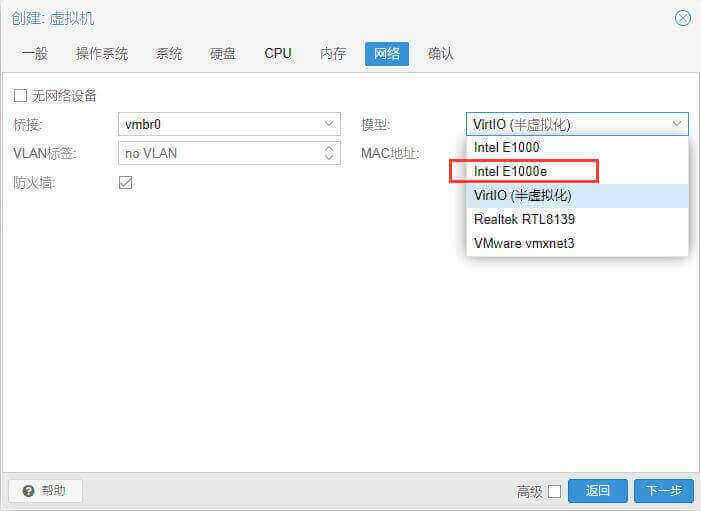Select VirtIO (半虚拟化) in the list
701x511 pixels.
click(577, 196)
